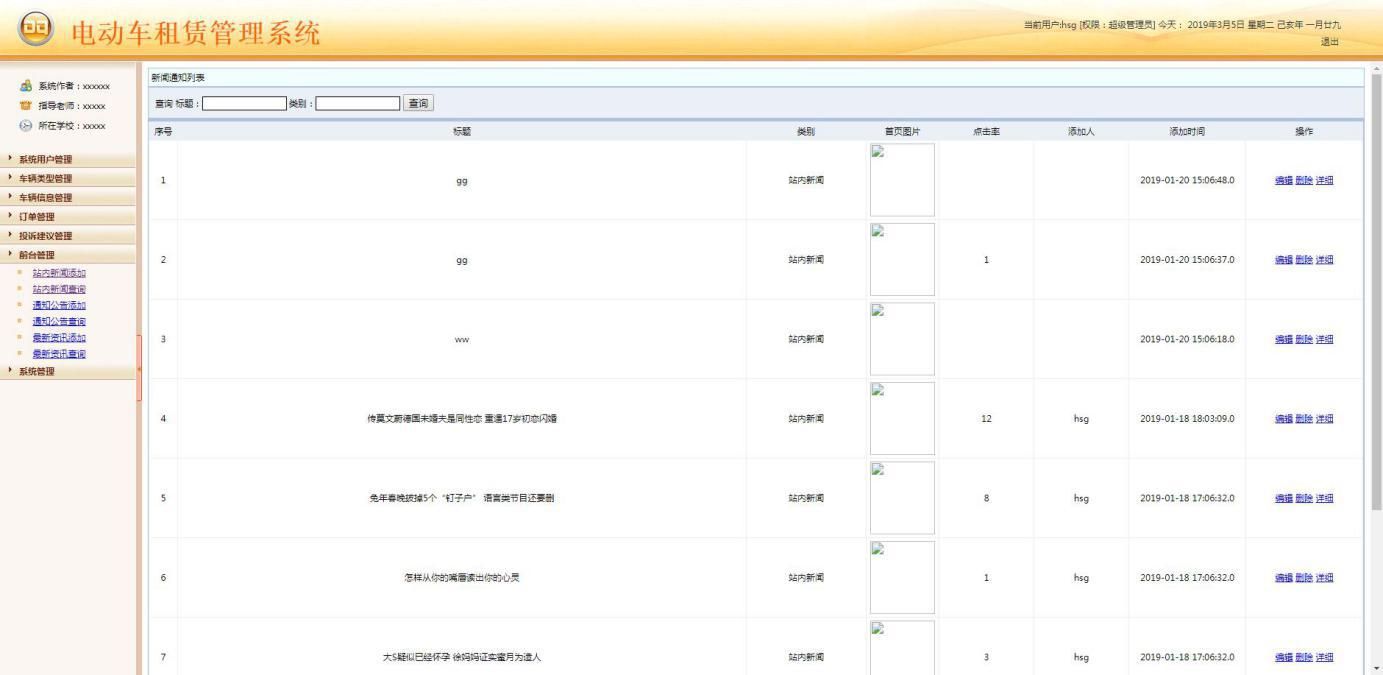Click the 新闻通知列表 panel title
This screenshot has height=675, width=1383.
[178, 77]
